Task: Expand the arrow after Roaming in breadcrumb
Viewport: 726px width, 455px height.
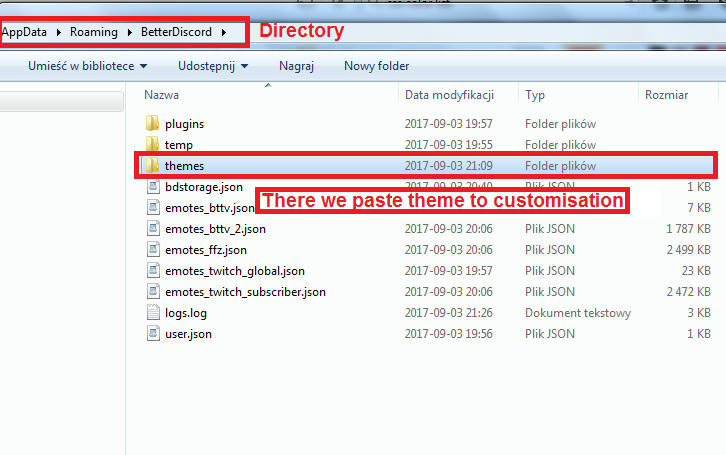Action: coord(130,32)
